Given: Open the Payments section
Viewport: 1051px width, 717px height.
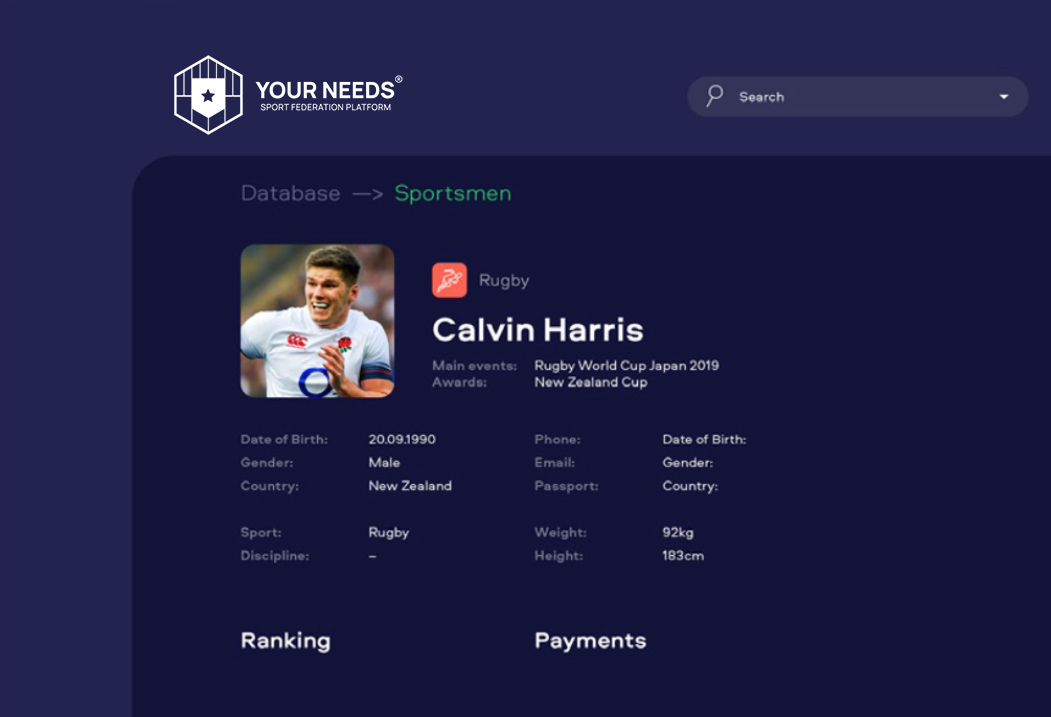Looking at the screenshot, I should (591, 641).
